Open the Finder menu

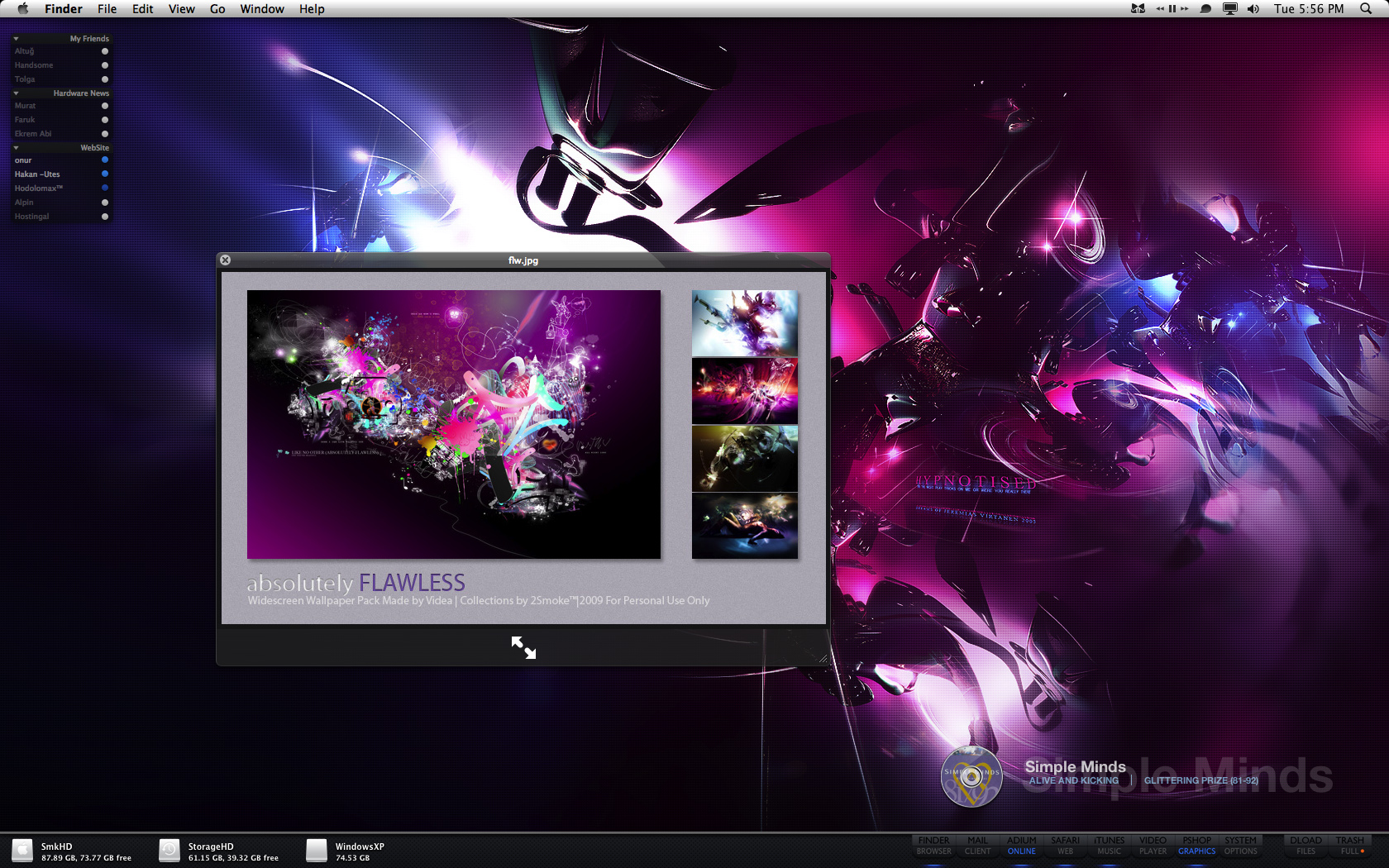64,9
